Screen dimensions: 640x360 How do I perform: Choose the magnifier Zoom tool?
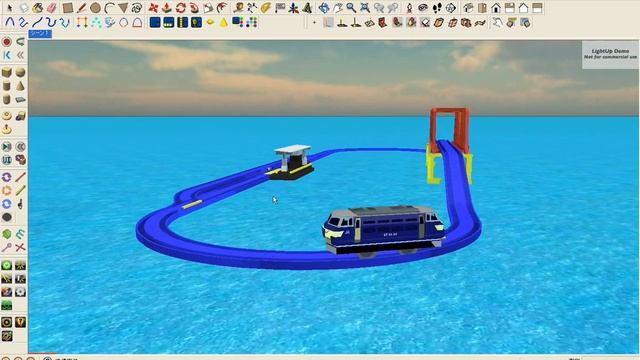(x=351, y=8)
